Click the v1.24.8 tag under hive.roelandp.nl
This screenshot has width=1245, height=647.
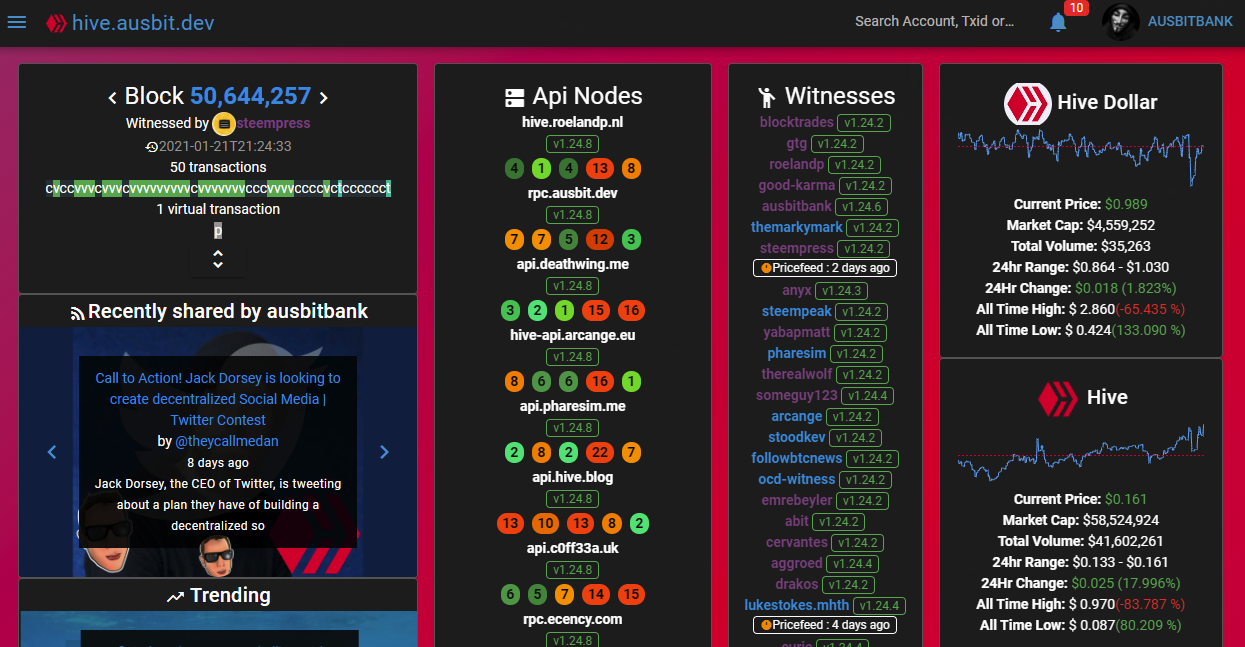pyautogui.click(x=573, y=144)
